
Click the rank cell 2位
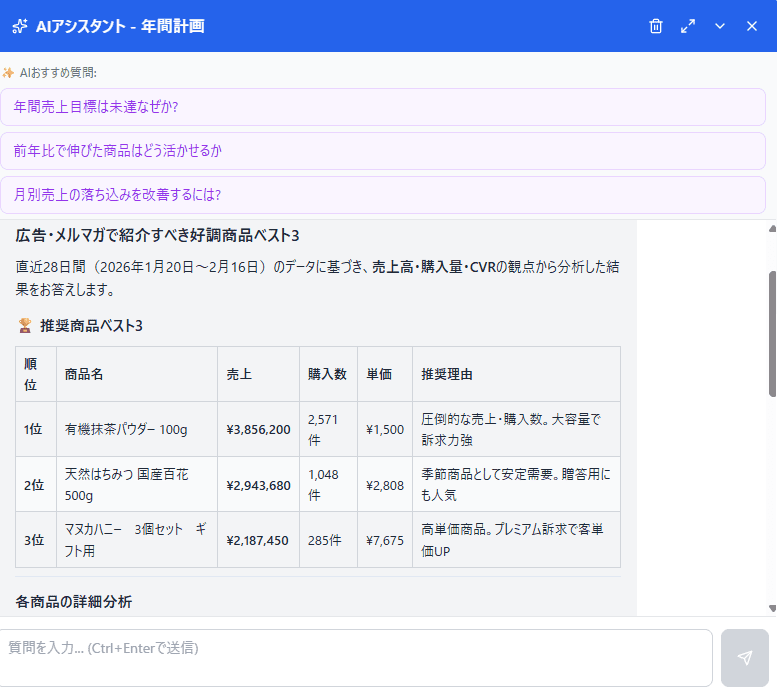point(34,485)
